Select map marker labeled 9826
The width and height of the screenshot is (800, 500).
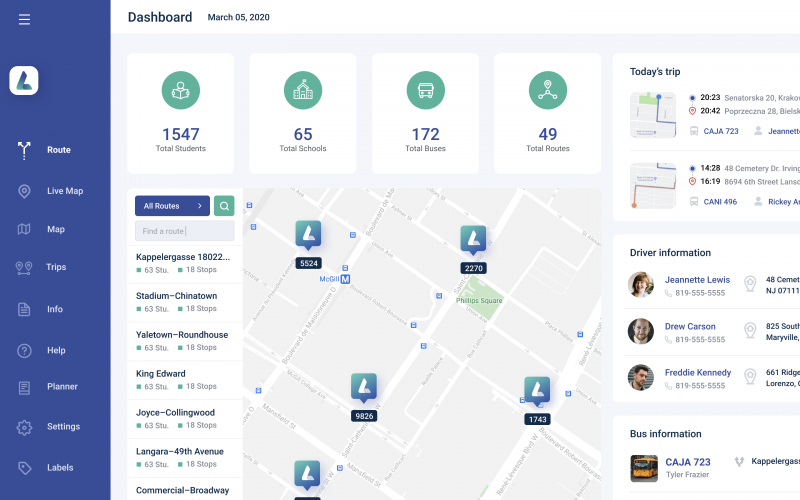tap(364, 397)
